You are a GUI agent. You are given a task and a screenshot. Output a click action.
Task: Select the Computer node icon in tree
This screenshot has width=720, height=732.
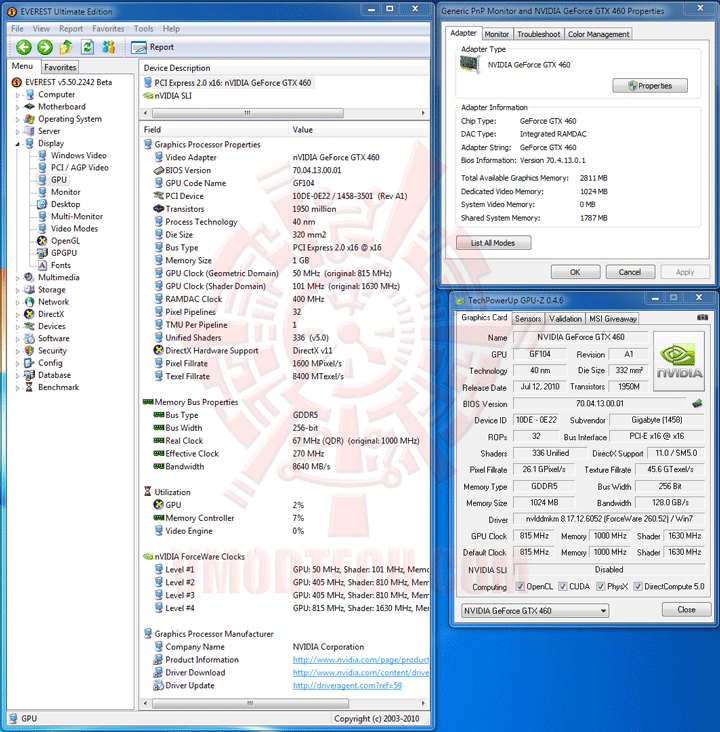click(x=30, y=95)
